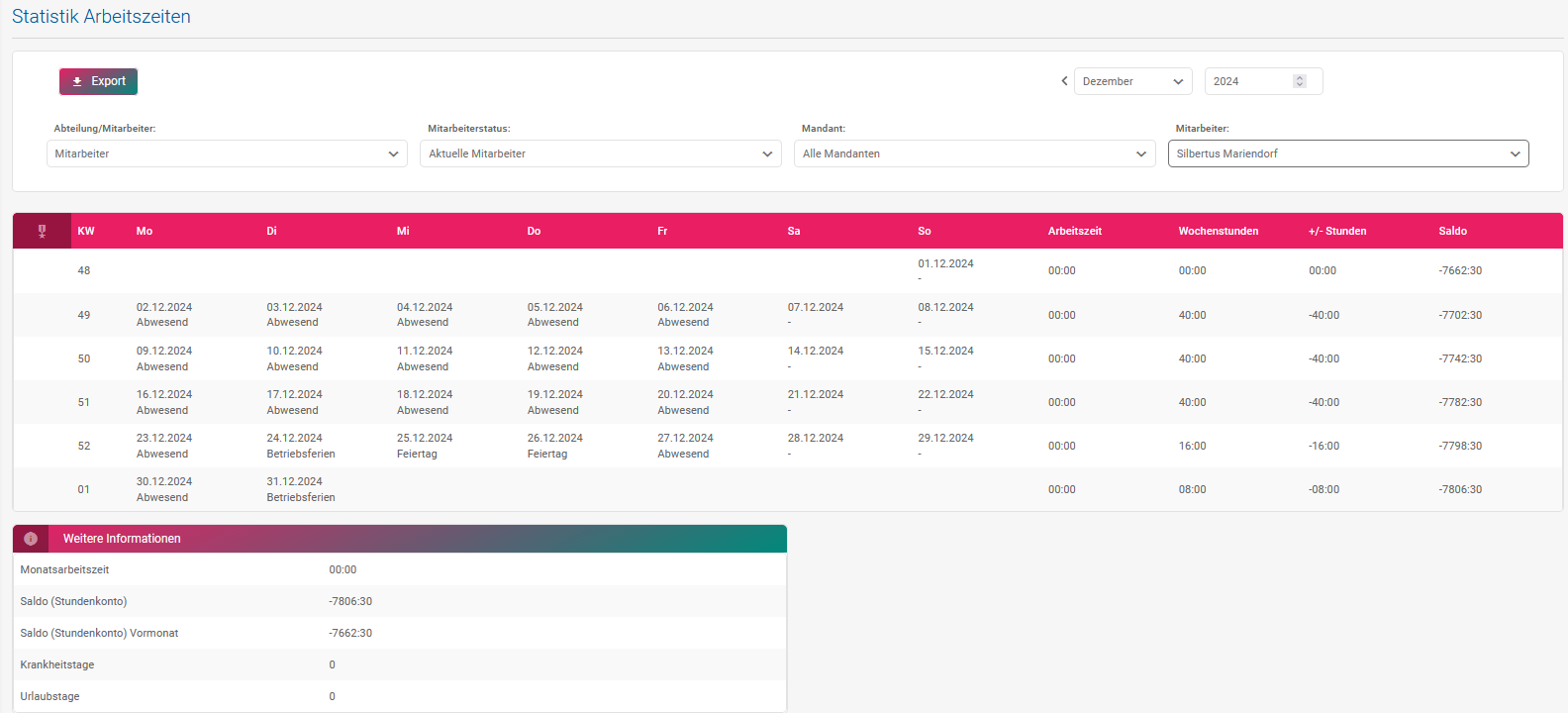Click the Mi column header

click(403, 231)
